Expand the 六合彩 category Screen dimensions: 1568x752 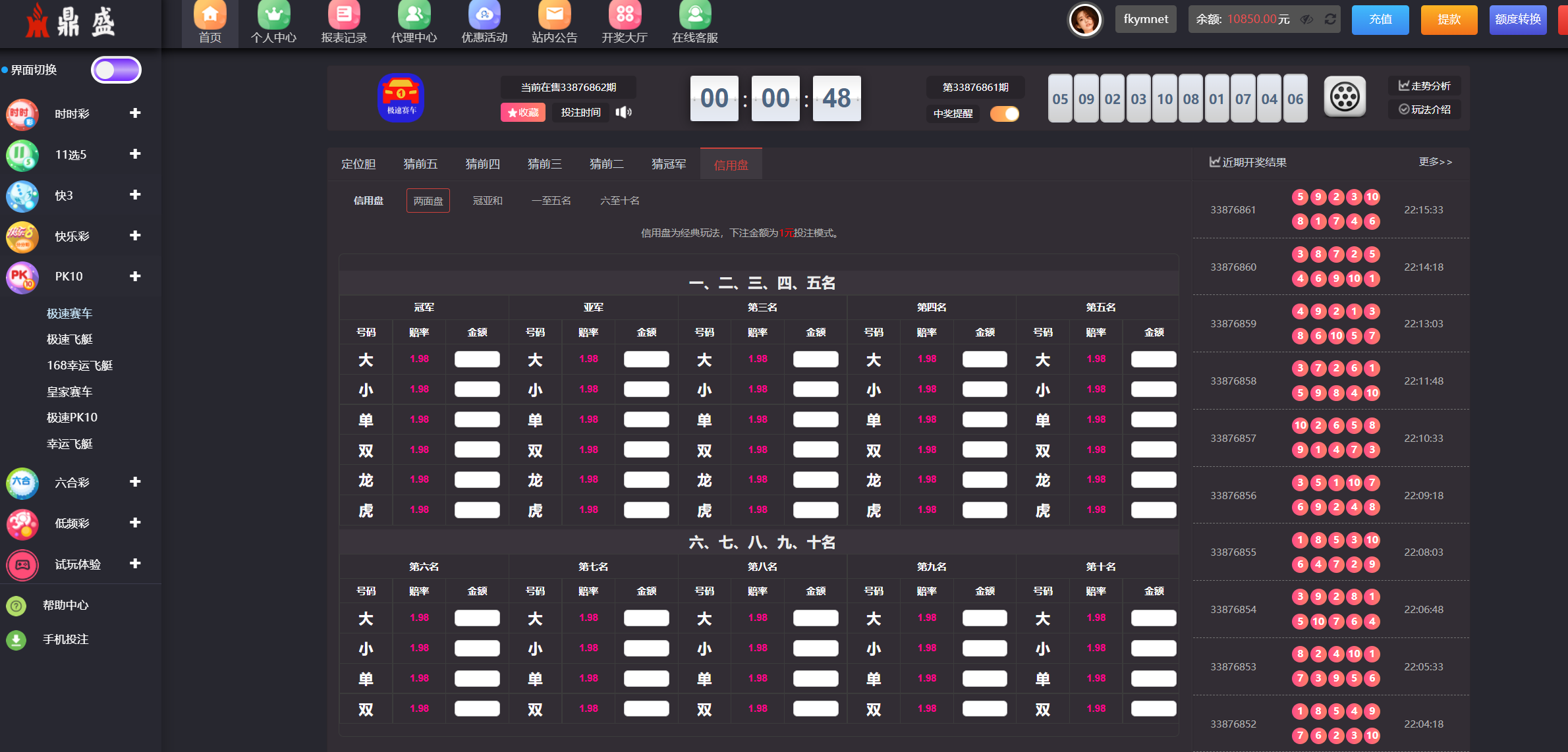(x=135, y=482)
